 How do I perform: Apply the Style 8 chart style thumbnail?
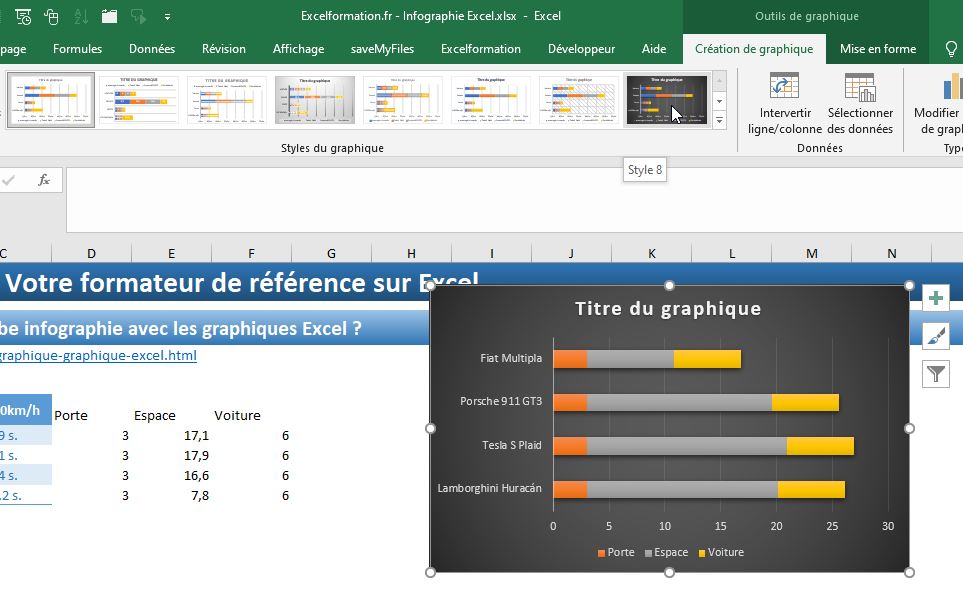(667, 99)
